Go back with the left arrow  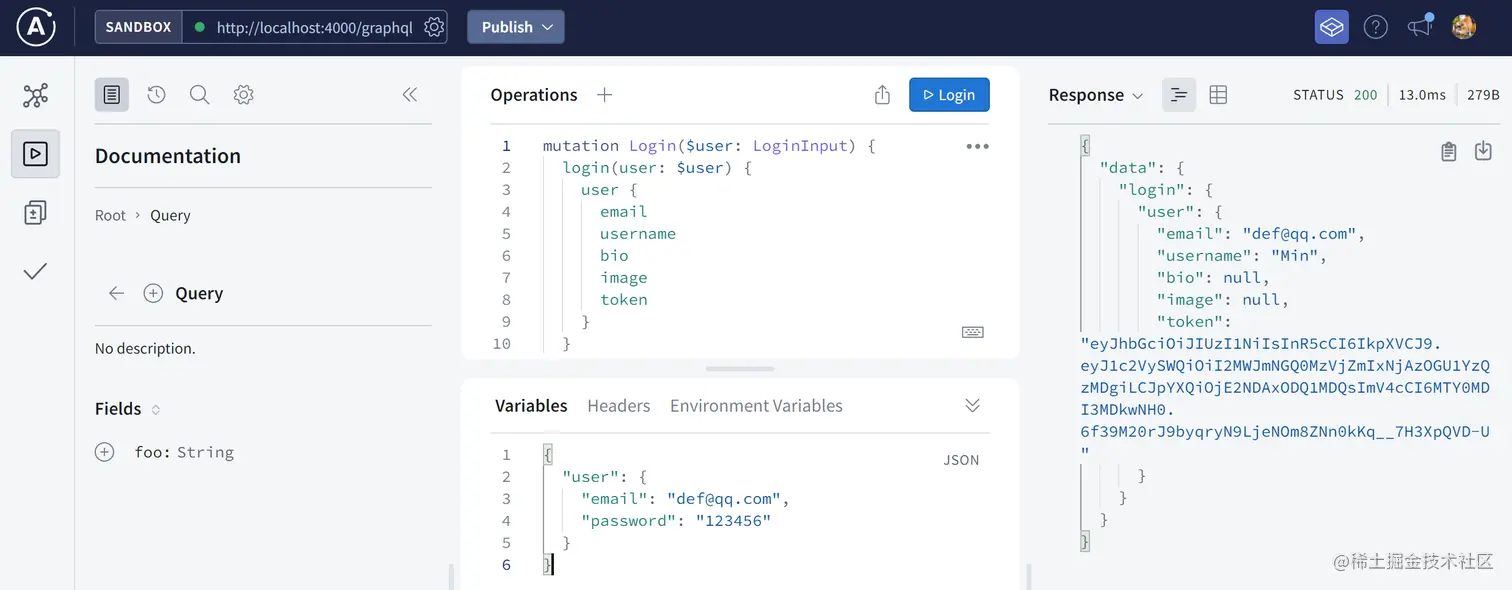116,293
